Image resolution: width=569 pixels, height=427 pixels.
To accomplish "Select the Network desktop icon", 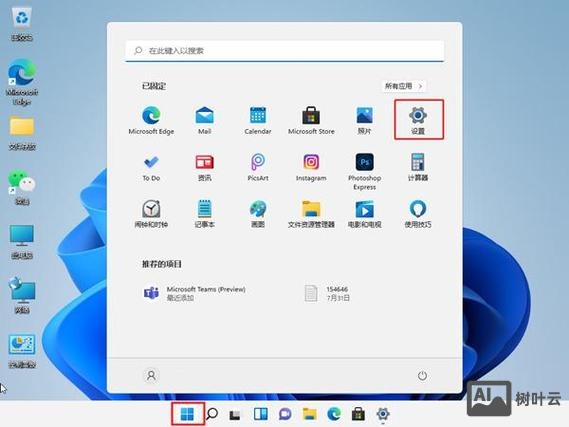I will point(22,295).
